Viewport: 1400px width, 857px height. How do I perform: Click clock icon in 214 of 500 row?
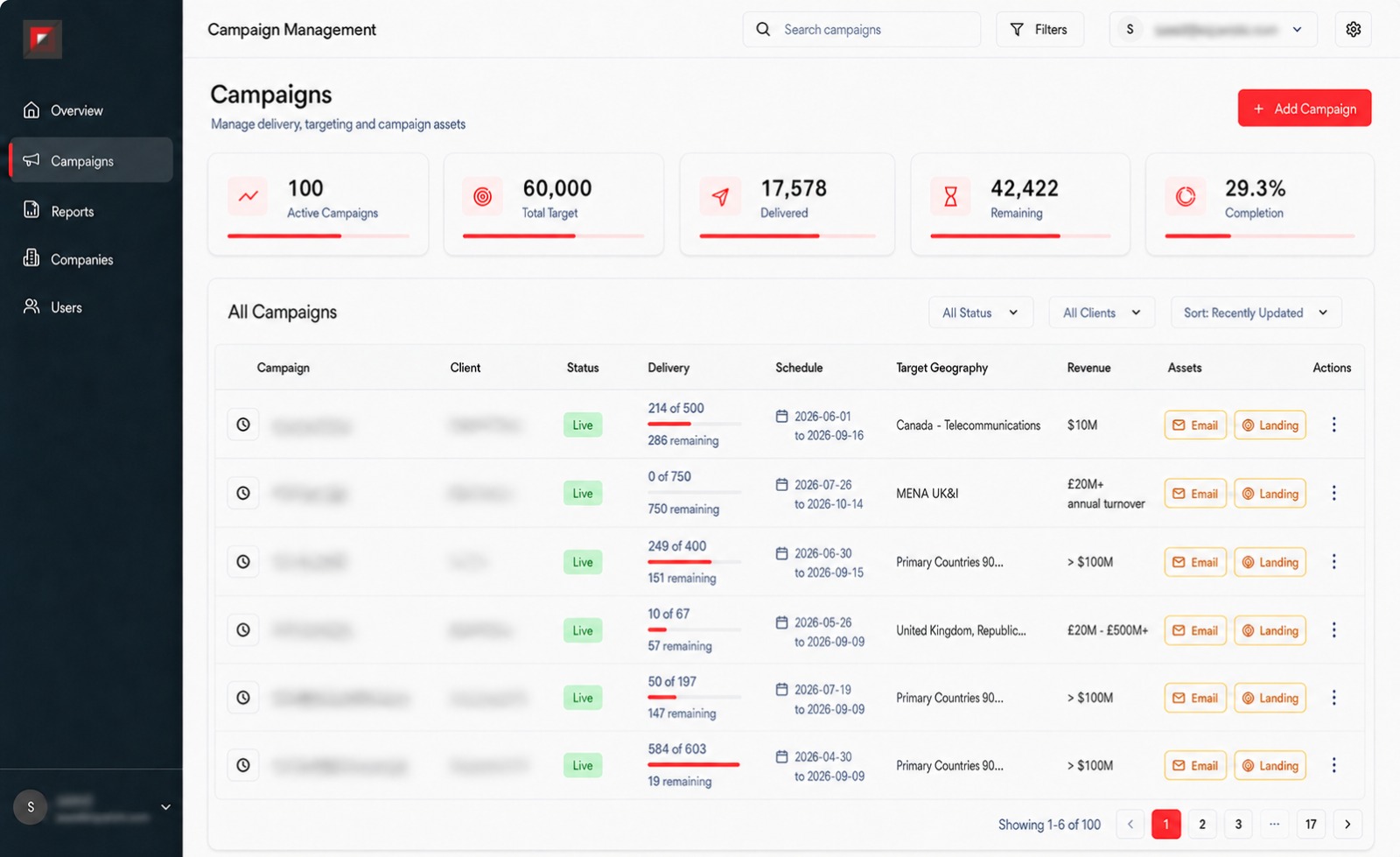pos(243,425)
